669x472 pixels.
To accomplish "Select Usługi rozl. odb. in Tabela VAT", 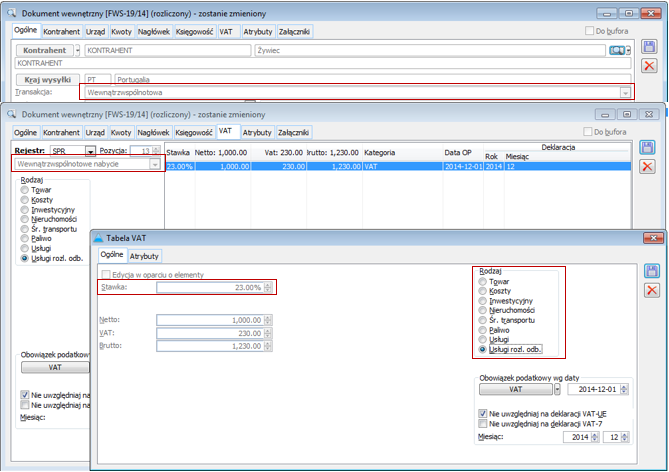I will click(x=483, y=350).
